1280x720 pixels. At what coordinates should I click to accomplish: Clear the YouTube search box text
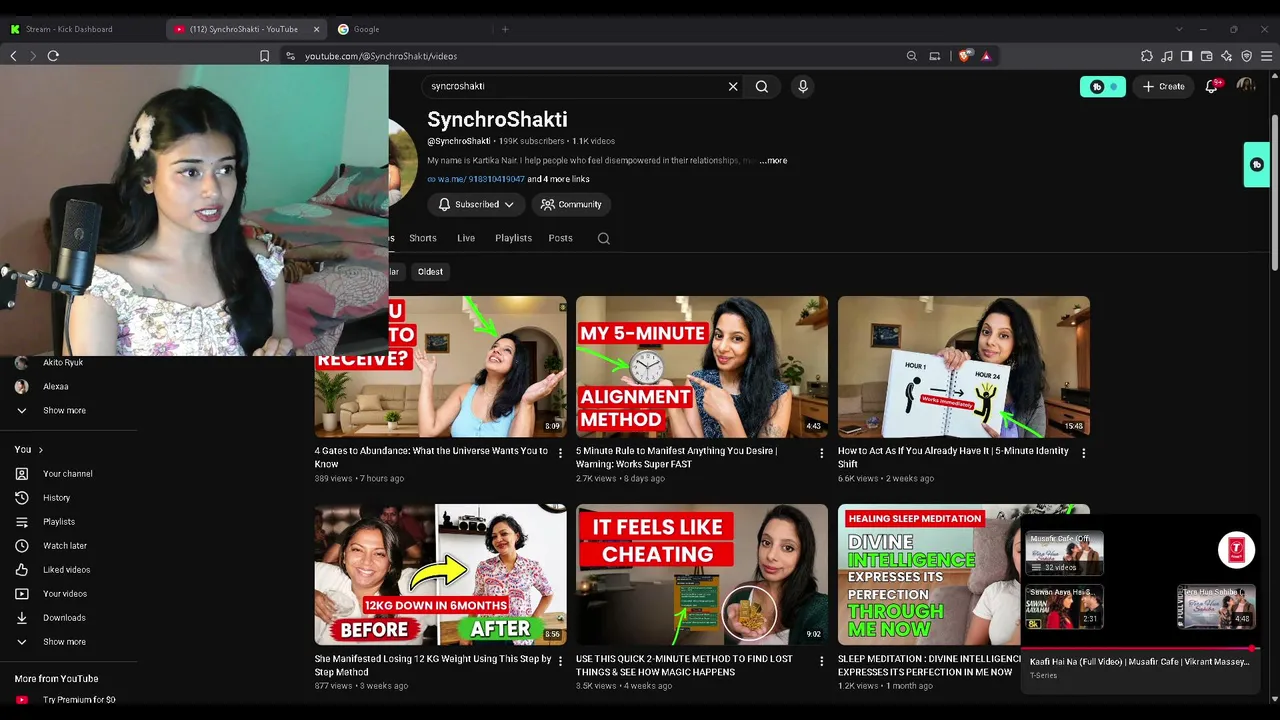(733, 86)
